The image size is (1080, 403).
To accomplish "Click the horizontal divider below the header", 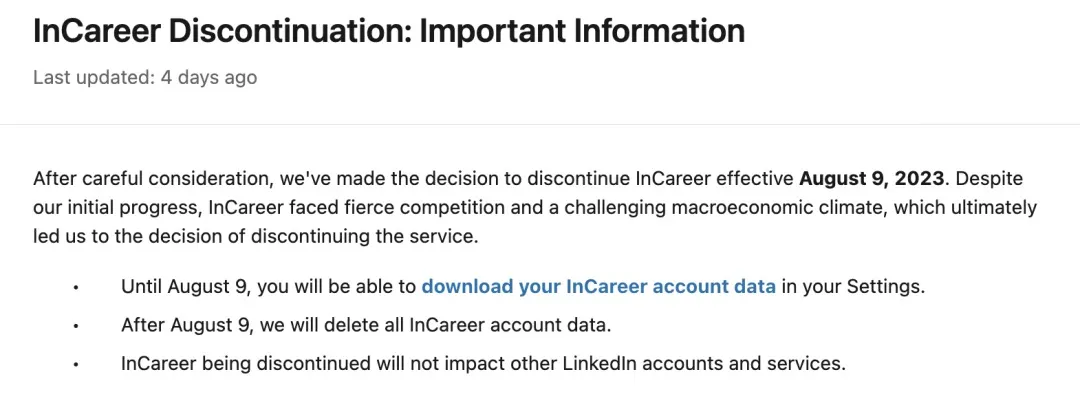I will click(540, 125).
